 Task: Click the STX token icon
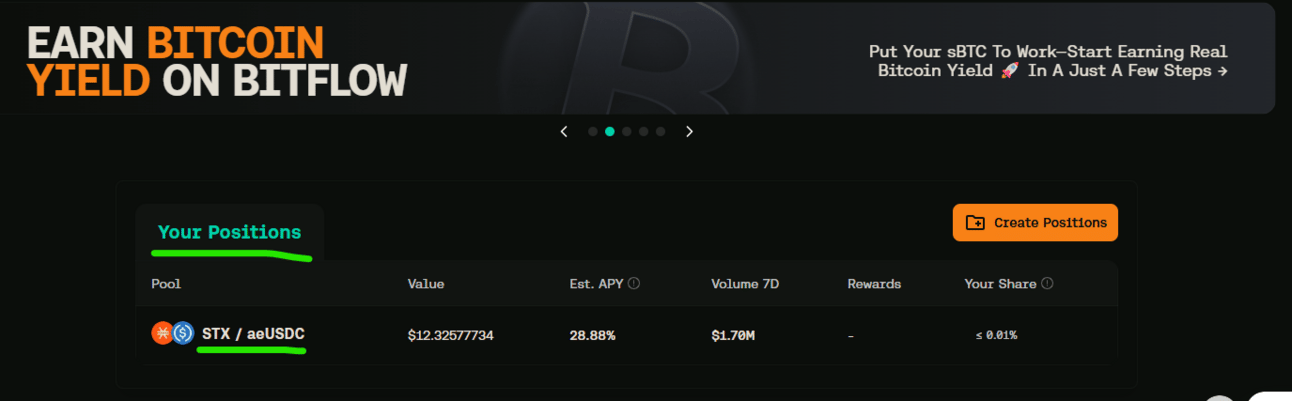(162, 334)
